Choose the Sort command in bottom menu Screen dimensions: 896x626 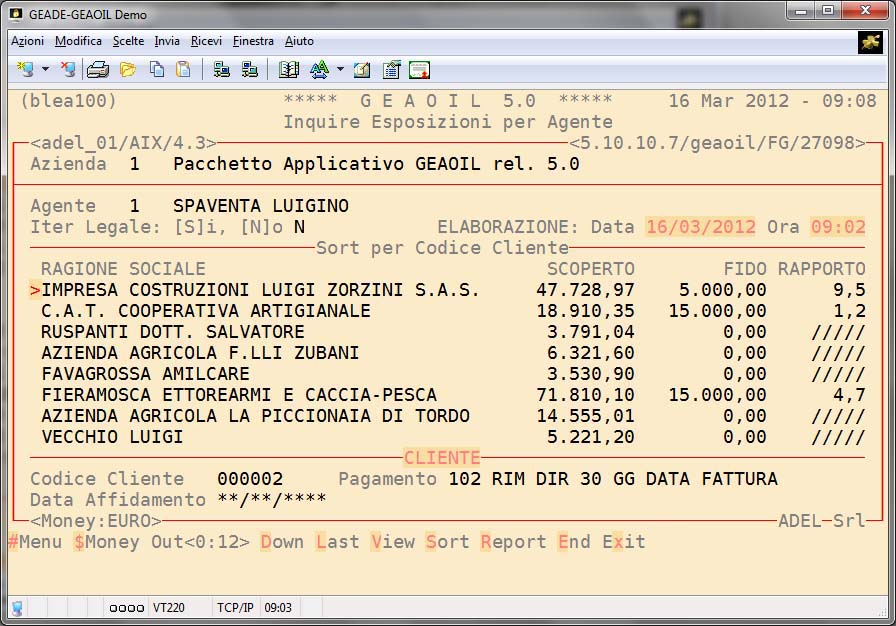pyautogui.click(x=447, y=542)
